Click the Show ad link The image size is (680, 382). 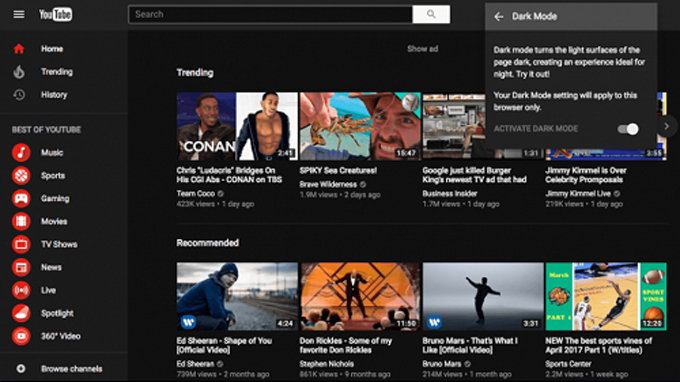422,49
